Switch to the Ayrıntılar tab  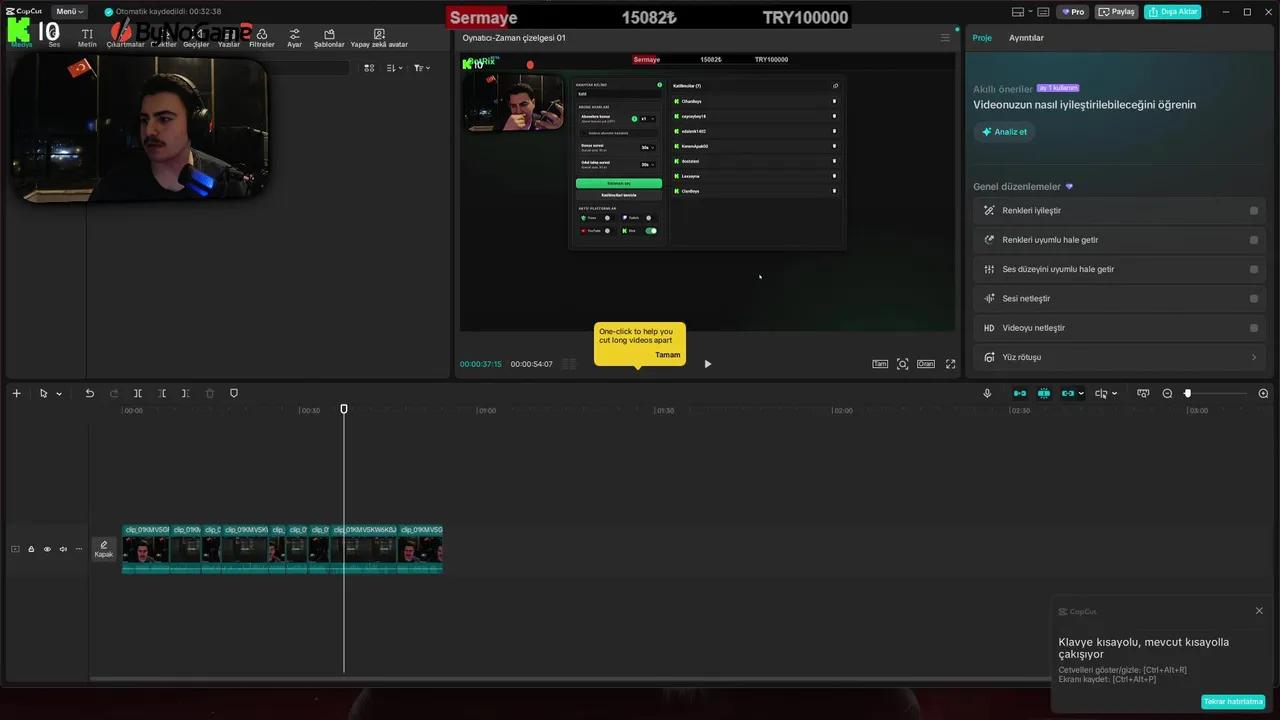point(1026,38)
